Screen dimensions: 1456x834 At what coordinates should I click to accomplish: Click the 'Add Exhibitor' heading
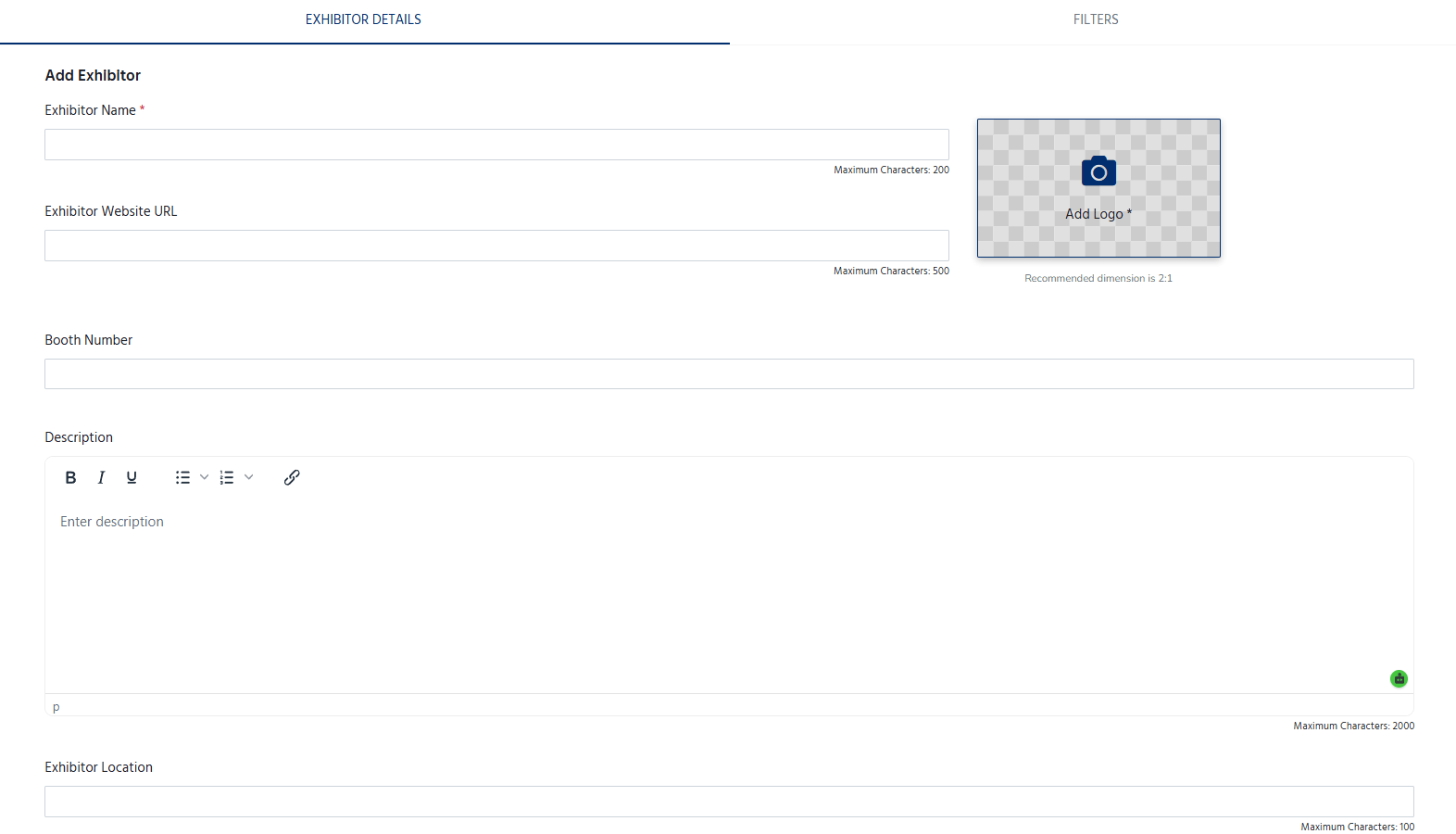click(93, 76)
